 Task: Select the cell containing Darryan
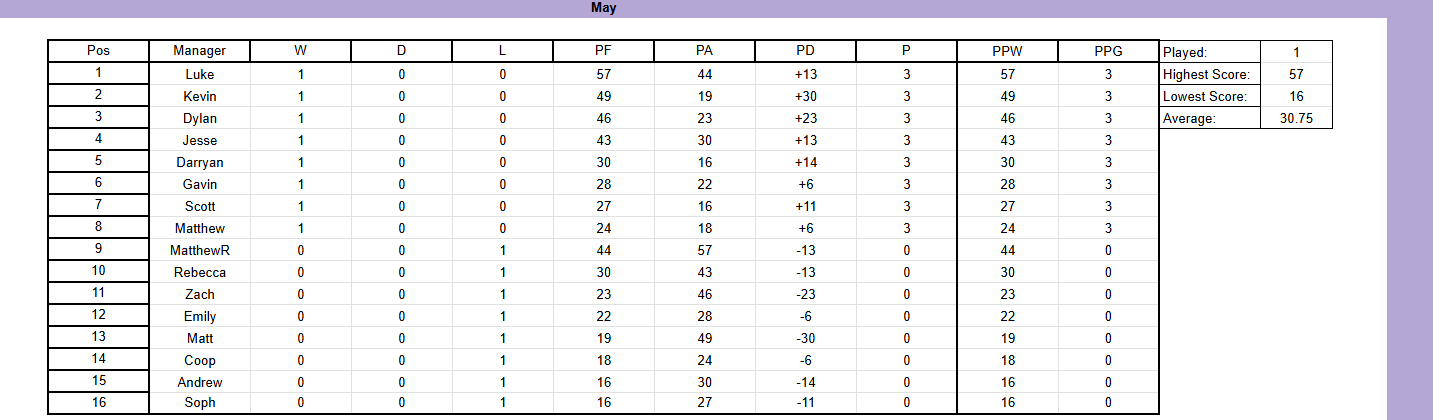[x=199, y=162]
